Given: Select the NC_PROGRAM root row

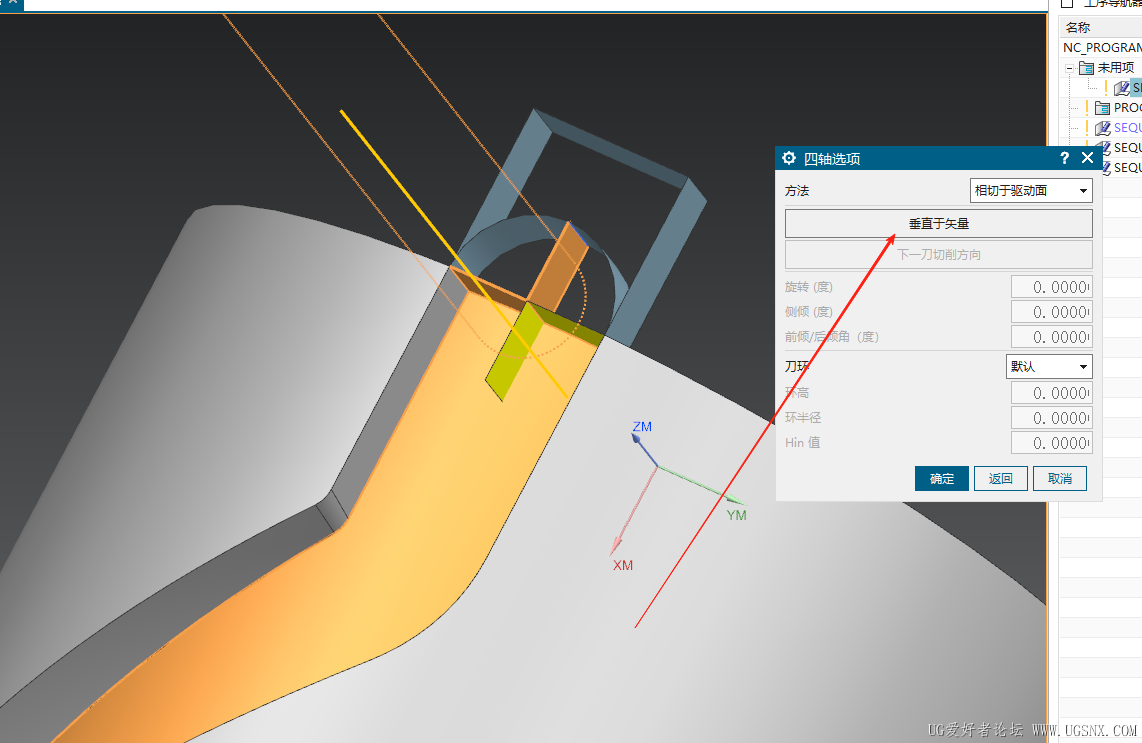Looking at the screenshot, I should pos(1102,47).
